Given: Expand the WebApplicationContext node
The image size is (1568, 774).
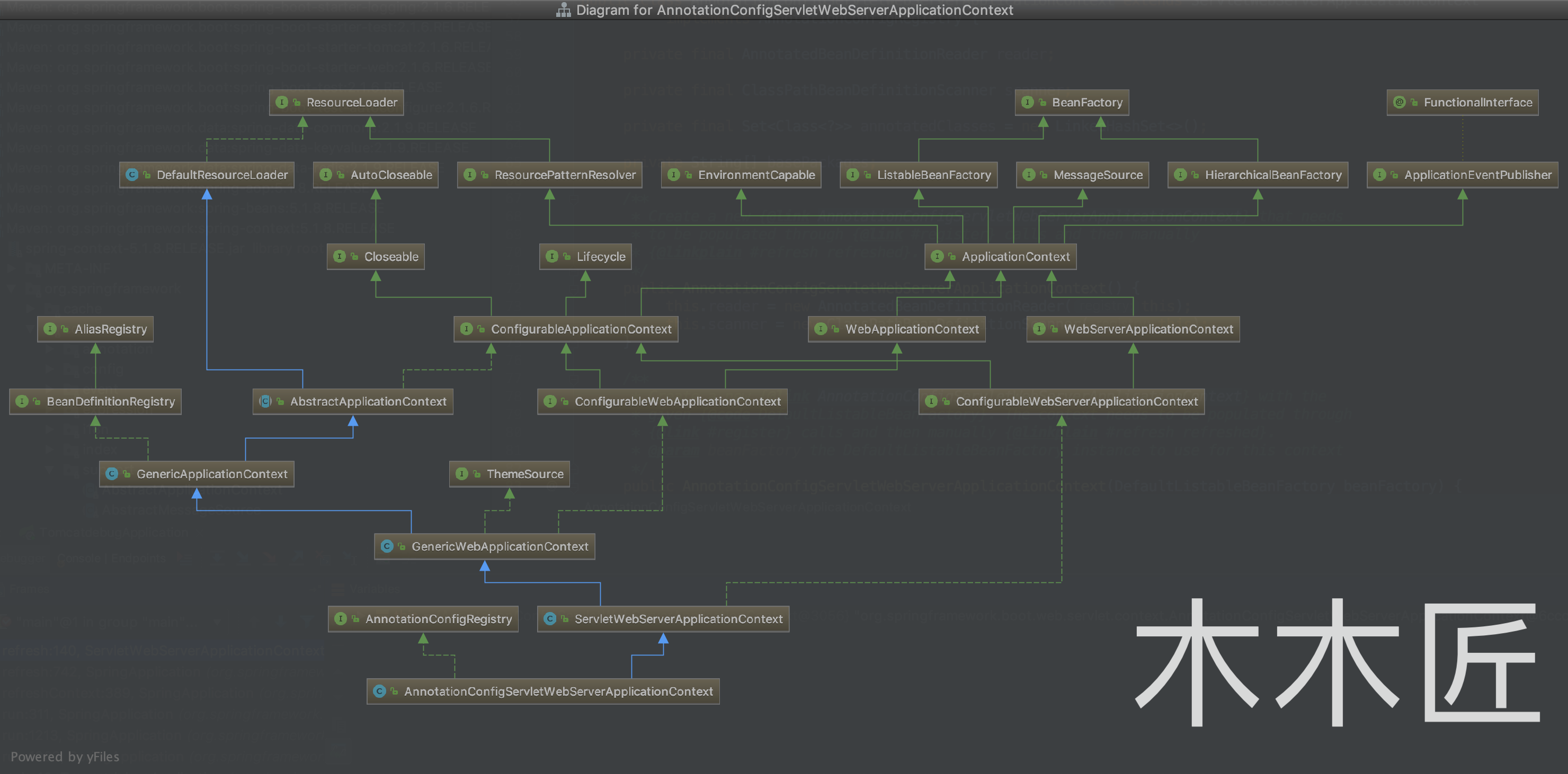Looking at the screenshot, I should click(897, 328).
